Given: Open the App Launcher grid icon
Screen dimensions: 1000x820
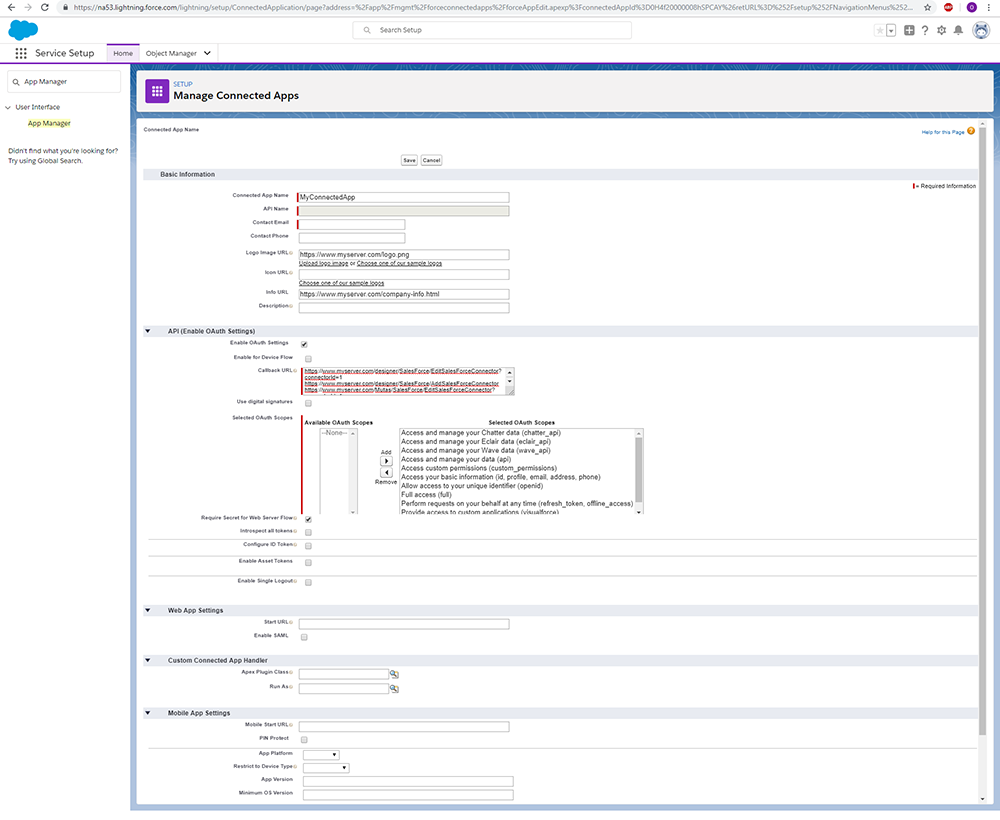Looking at the screenshot, I should (21, 54).
